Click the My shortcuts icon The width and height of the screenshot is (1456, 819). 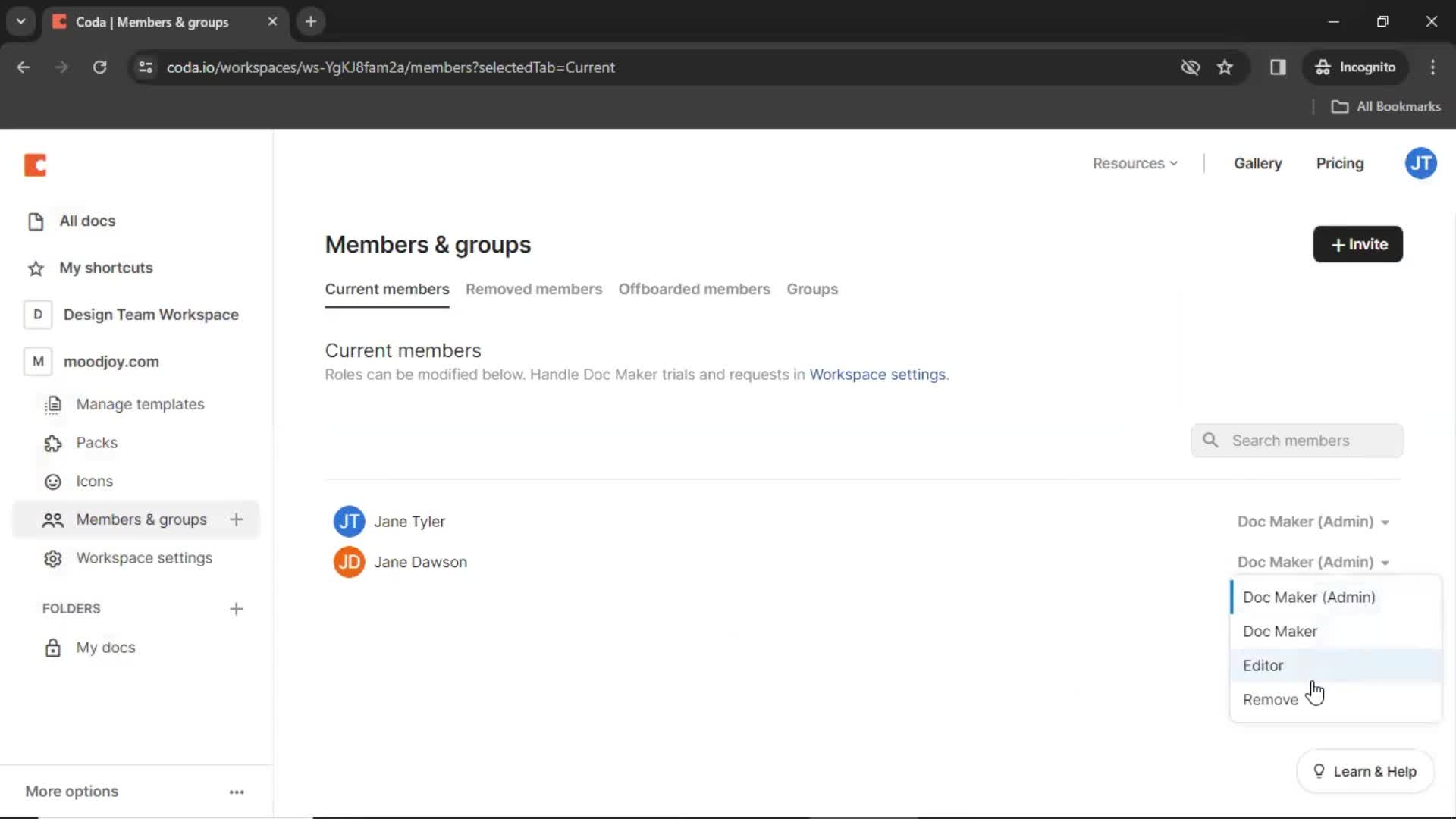(x=36, y=268)
